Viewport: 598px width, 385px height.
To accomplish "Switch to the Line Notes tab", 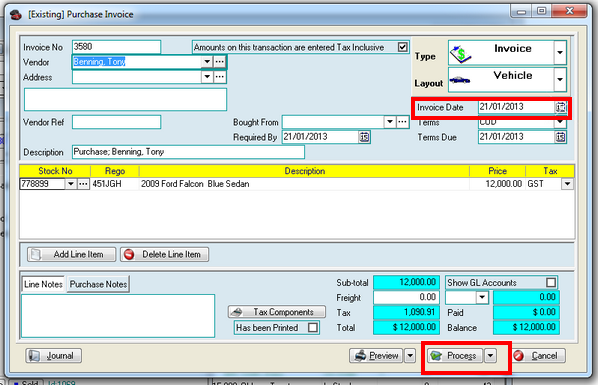I will pyautogui.click(x=43, y=284).
